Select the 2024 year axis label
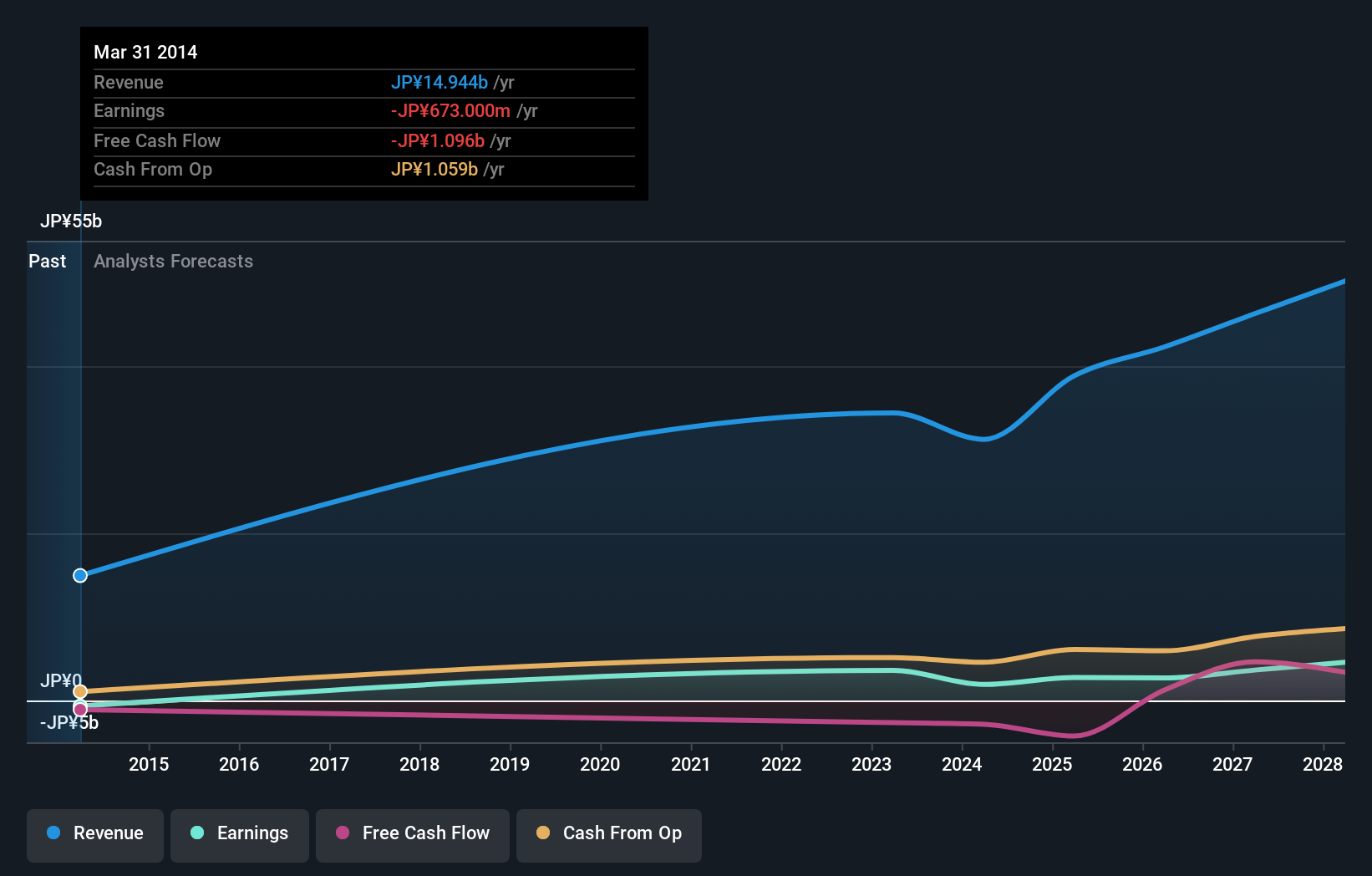The width and height of the screenshot is (1372, 876). coord(962,764)
